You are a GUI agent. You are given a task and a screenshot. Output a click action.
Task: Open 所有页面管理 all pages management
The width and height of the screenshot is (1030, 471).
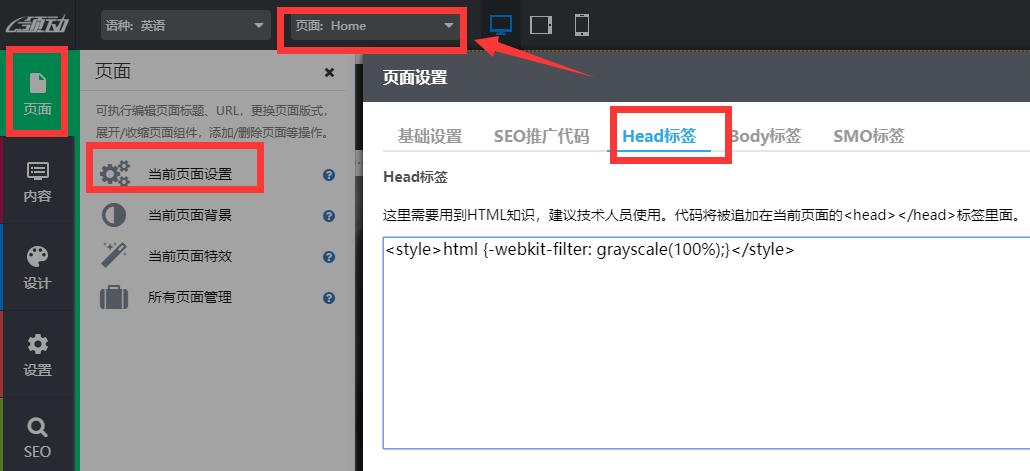189,297
